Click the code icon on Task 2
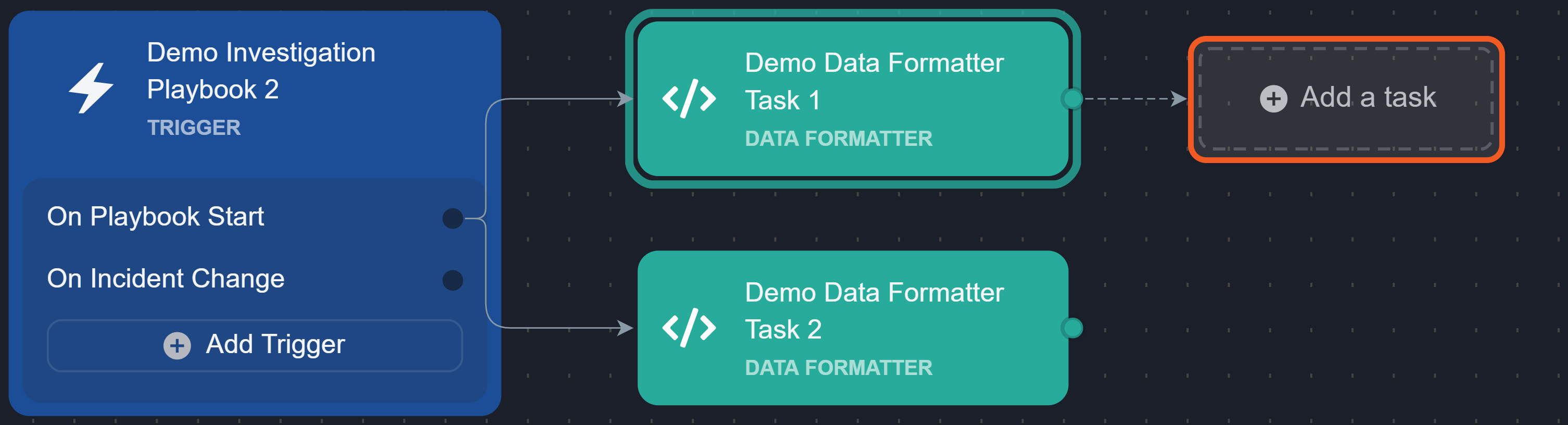This screenshot has width=1568, height=425. click(x=688, y=328)
